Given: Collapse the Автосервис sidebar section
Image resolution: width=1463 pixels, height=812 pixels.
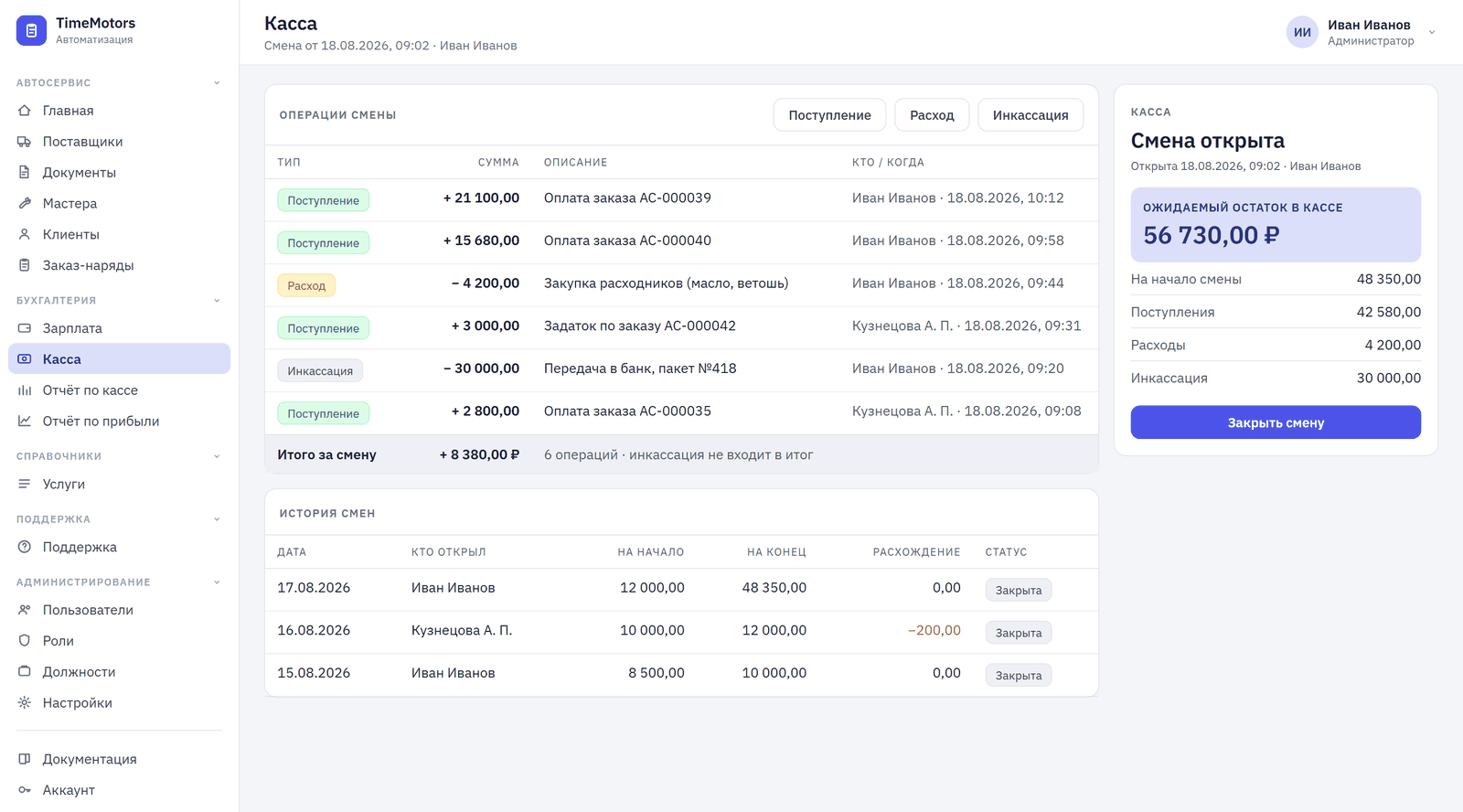Looking at the screenshot, I should (217, 83).
